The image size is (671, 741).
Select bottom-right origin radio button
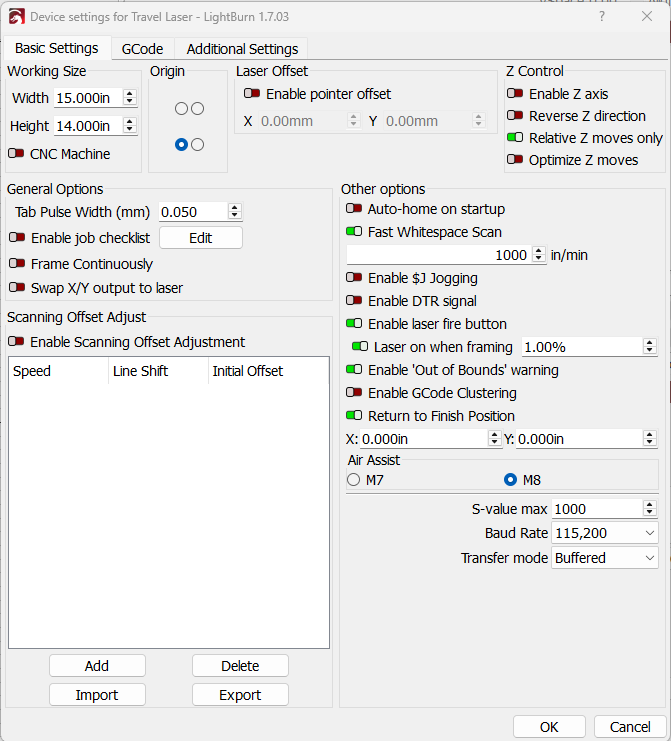coord(198,145)
